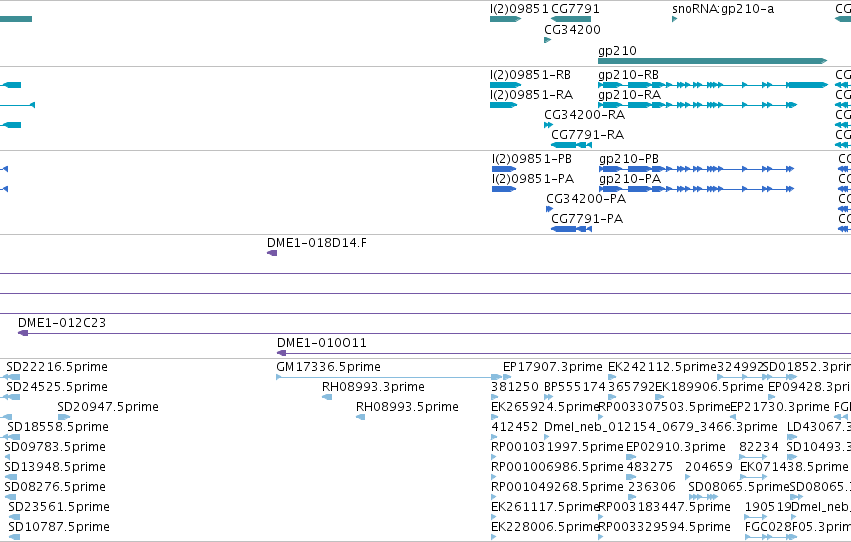Select the SD13948.5prime EST label
The width and height of the screenshot is (851, 542).
54,467
